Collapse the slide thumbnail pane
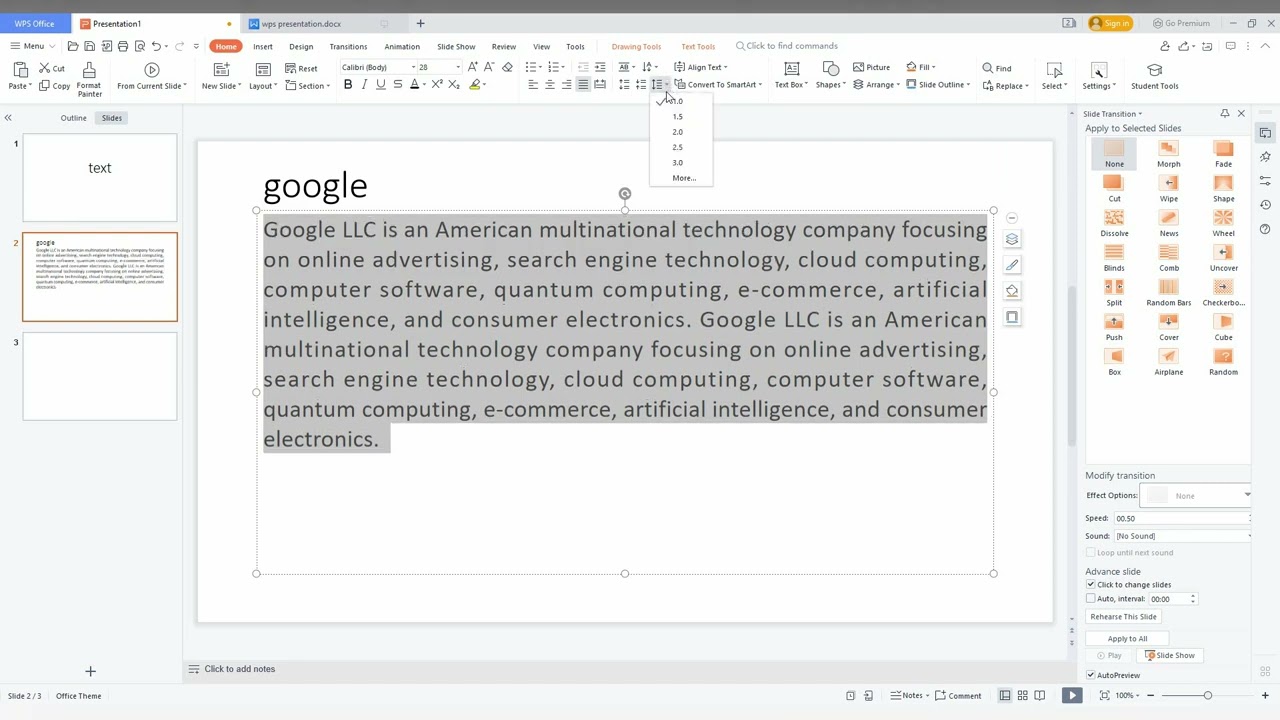This screenshot has width=1280, height=720. [x=8, y=118]
